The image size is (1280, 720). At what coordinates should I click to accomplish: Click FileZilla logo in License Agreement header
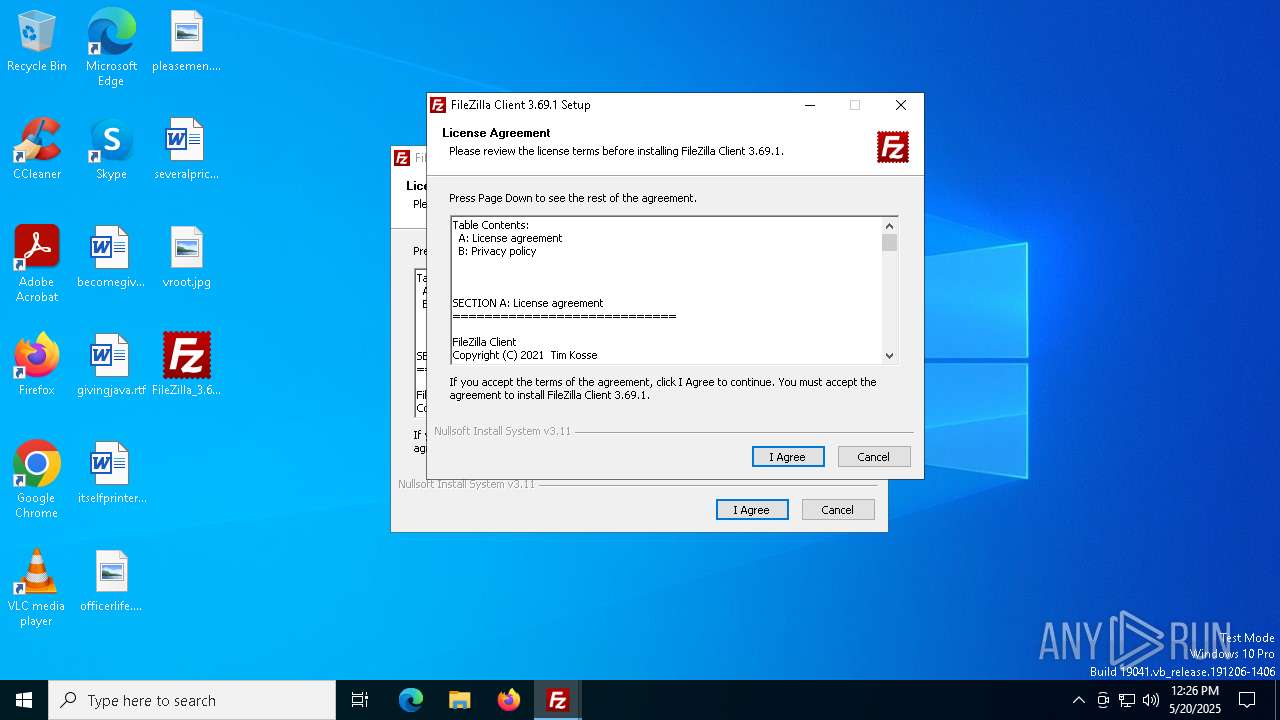[x=893, y=147]
